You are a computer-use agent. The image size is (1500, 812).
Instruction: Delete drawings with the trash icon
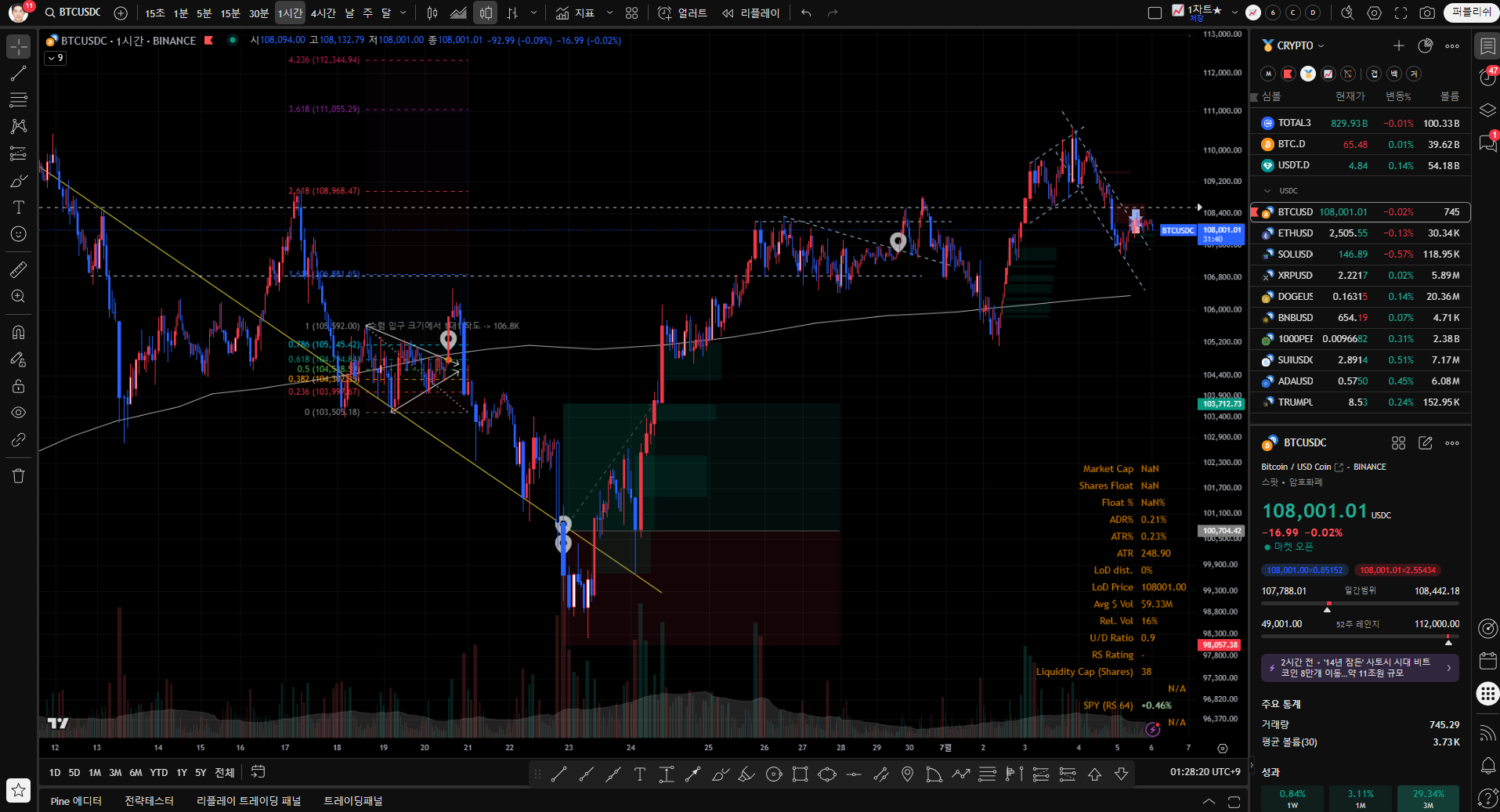pos(19,476)
